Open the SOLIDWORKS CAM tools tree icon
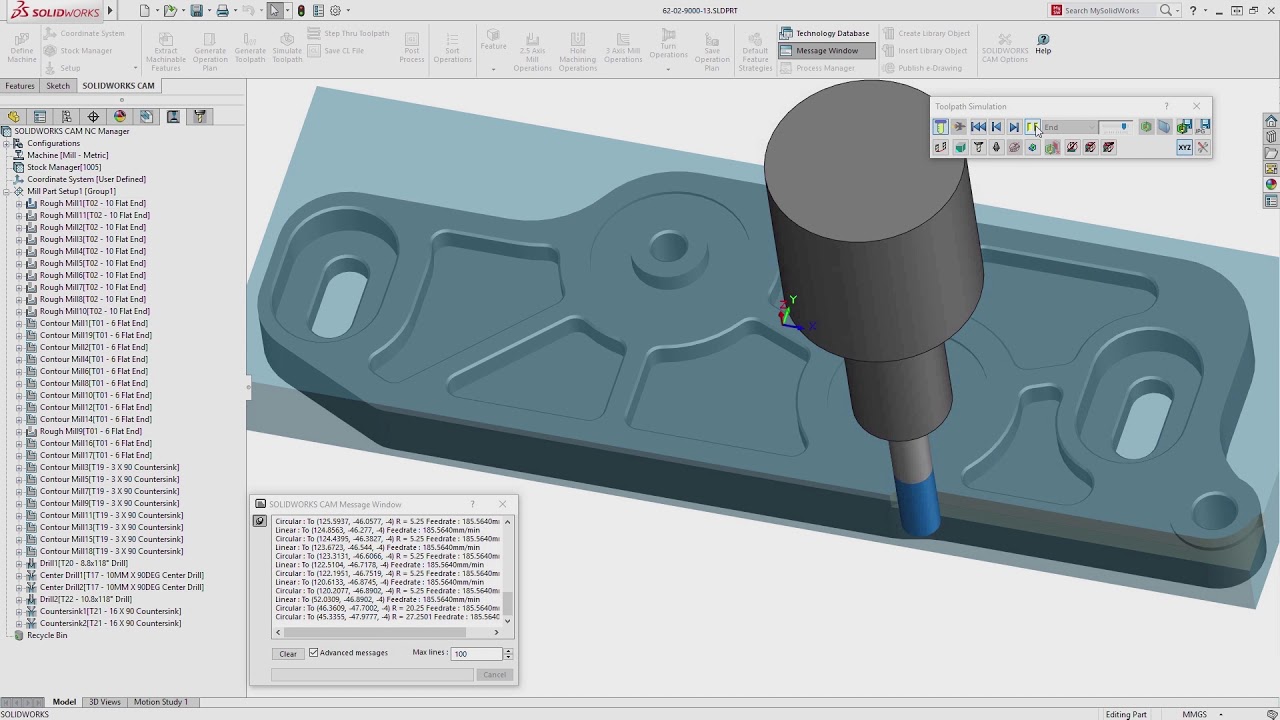The height and width of the screenshot is (720, 1280). click(x=199, y=116)
